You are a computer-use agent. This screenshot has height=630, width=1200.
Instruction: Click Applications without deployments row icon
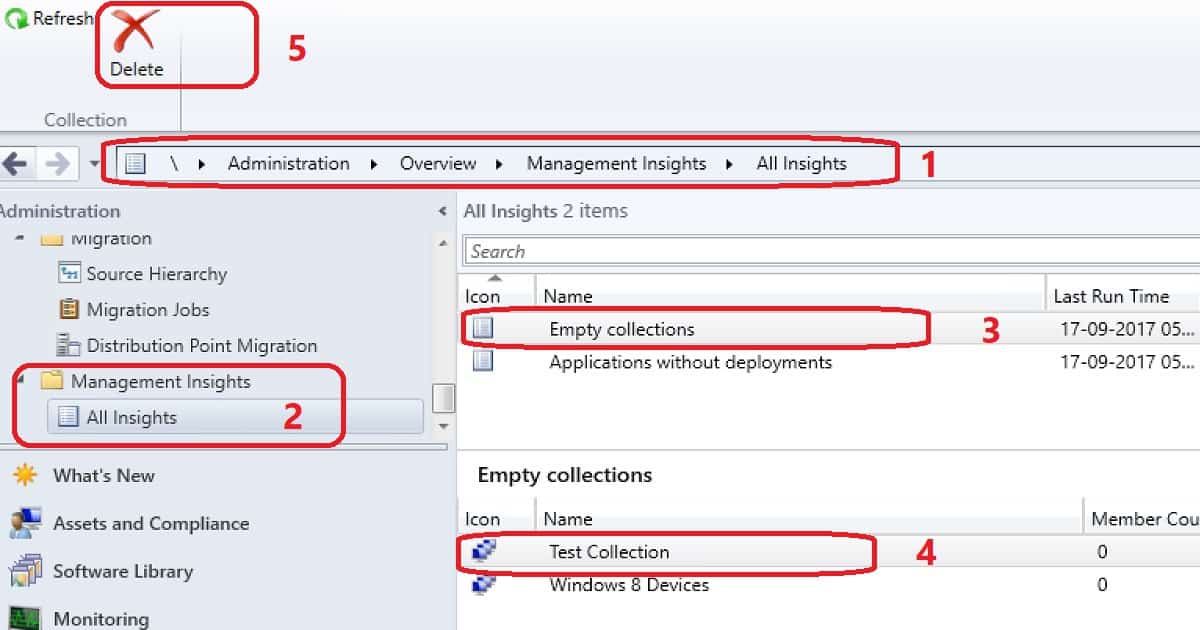[x=483, y=360]
